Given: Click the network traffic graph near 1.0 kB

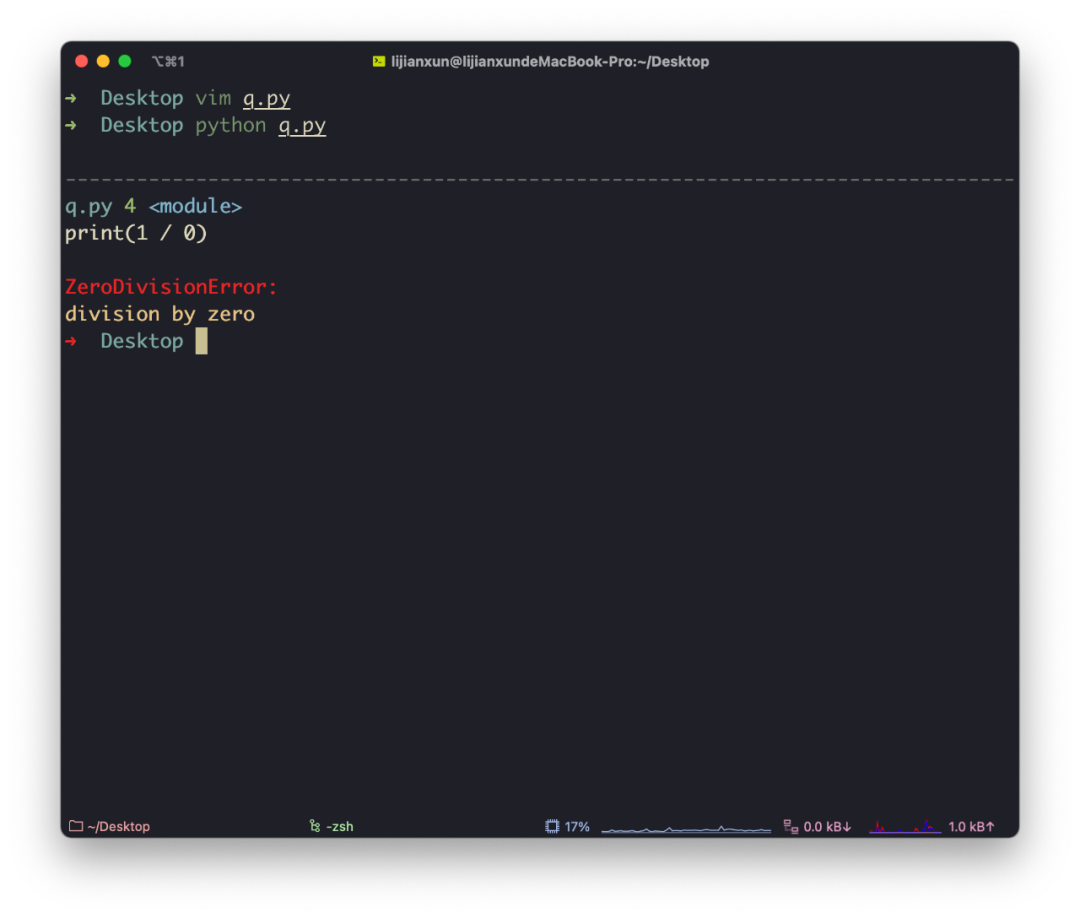Looking at the screenshot, I should pyautogui.click(x=903, y=828).
